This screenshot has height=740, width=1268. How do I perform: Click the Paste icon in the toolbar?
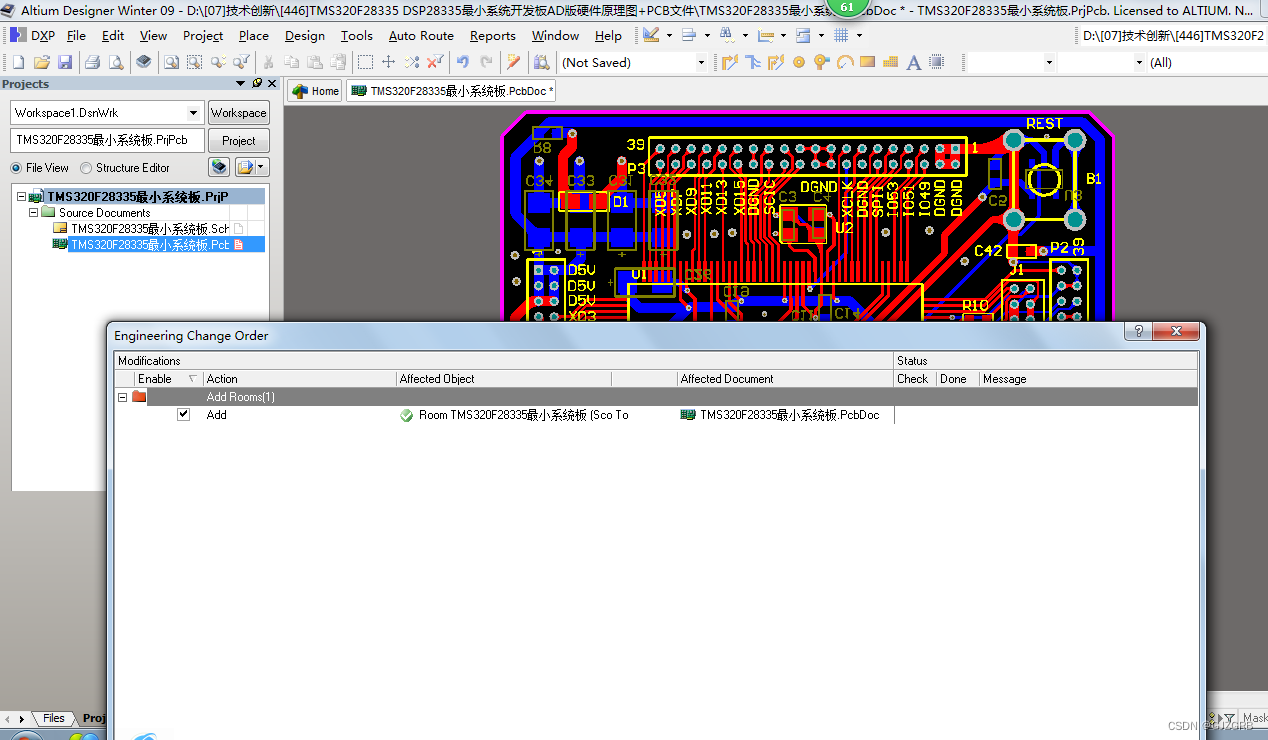(314, 62)
